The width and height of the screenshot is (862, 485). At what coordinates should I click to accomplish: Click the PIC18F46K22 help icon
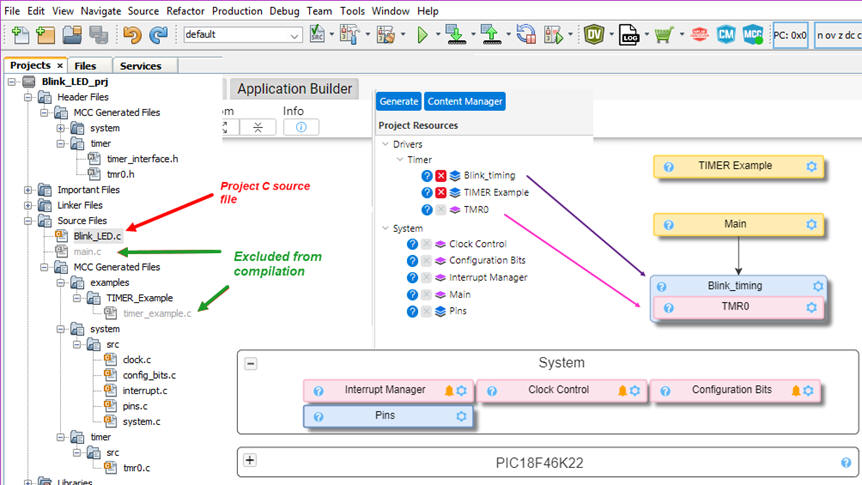click(846, 462)
